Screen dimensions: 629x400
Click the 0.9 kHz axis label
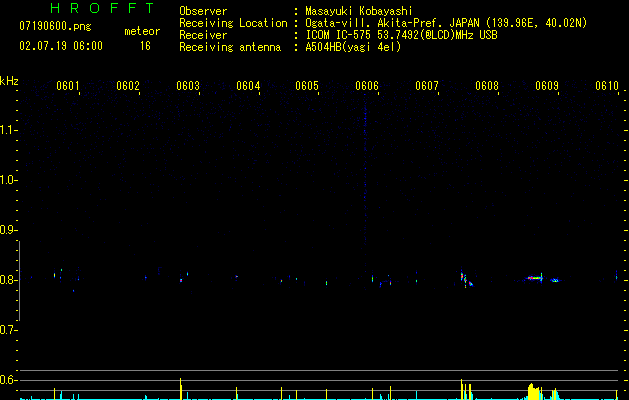click(x=8, y=230)
